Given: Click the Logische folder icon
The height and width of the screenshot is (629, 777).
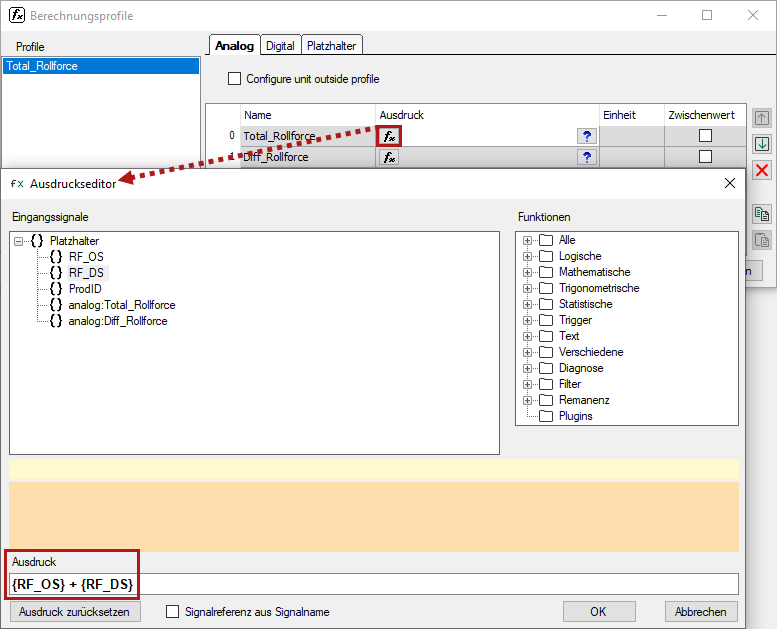Looking at the screenshot, I should 546,256.
